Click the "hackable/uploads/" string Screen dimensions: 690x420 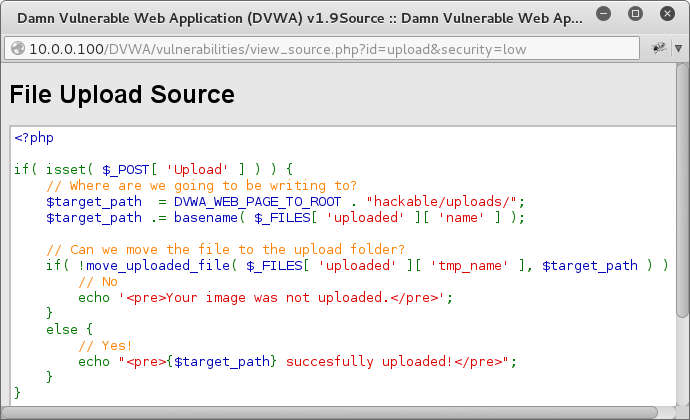[441, 202]
